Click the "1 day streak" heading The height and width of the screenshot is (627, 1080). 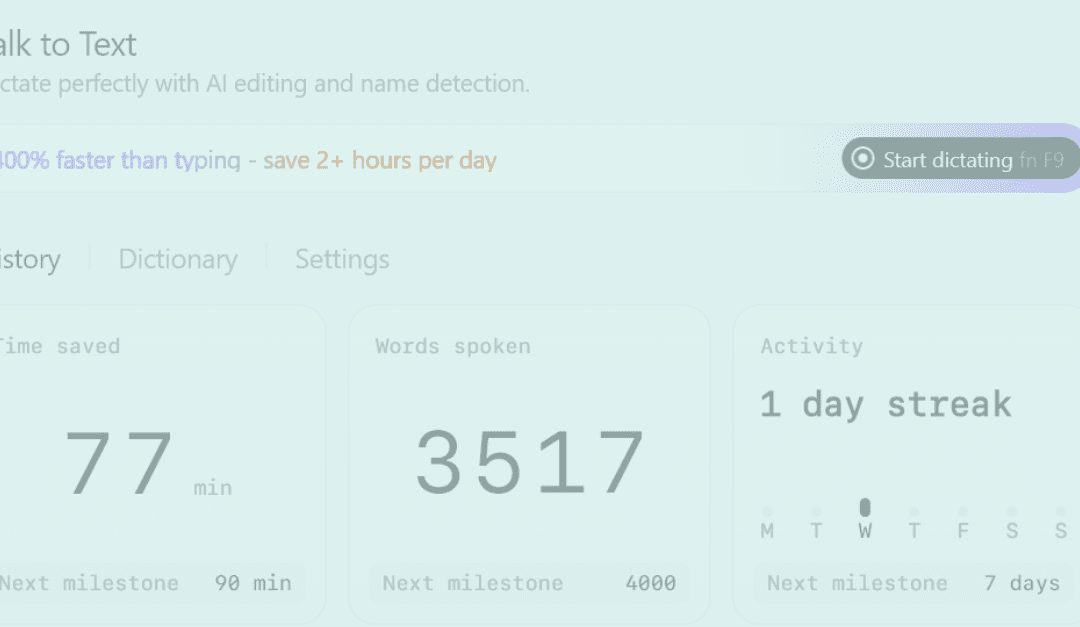click(885, 404)
